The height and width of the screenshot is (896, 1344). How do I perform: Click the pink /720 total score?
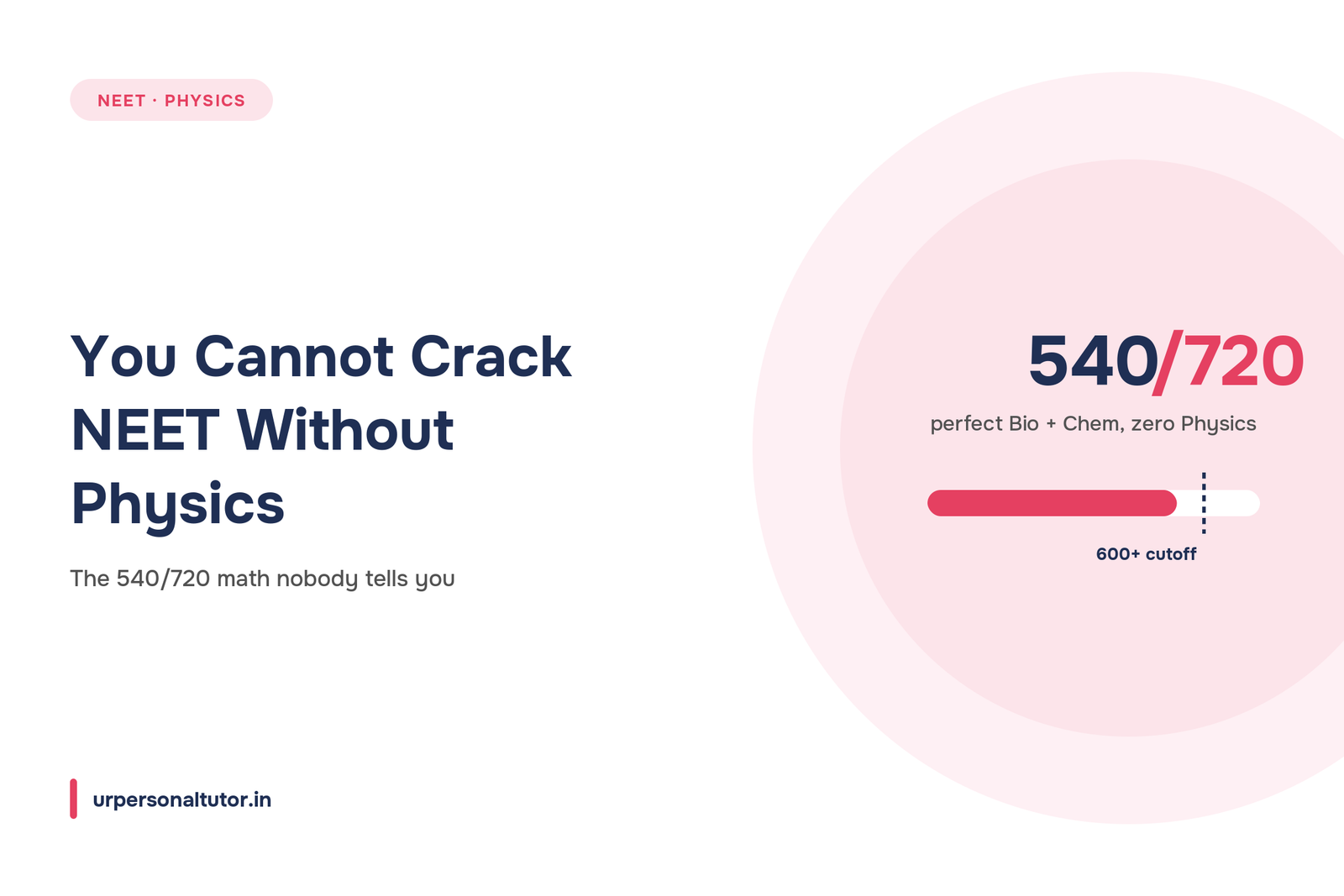1229,361
